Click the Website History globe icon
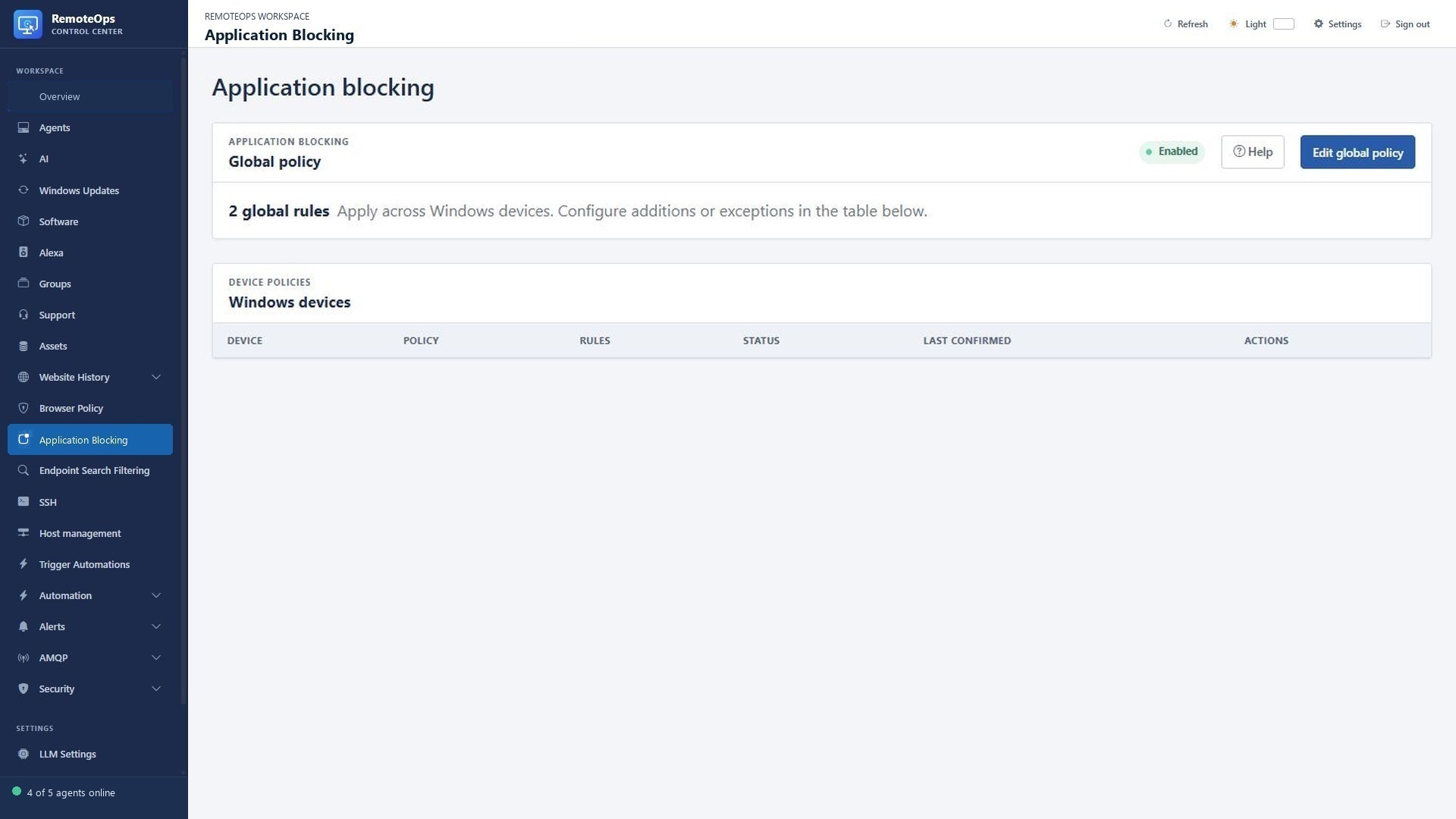Viewport: 1456px width, 819px height. (24, 377)
